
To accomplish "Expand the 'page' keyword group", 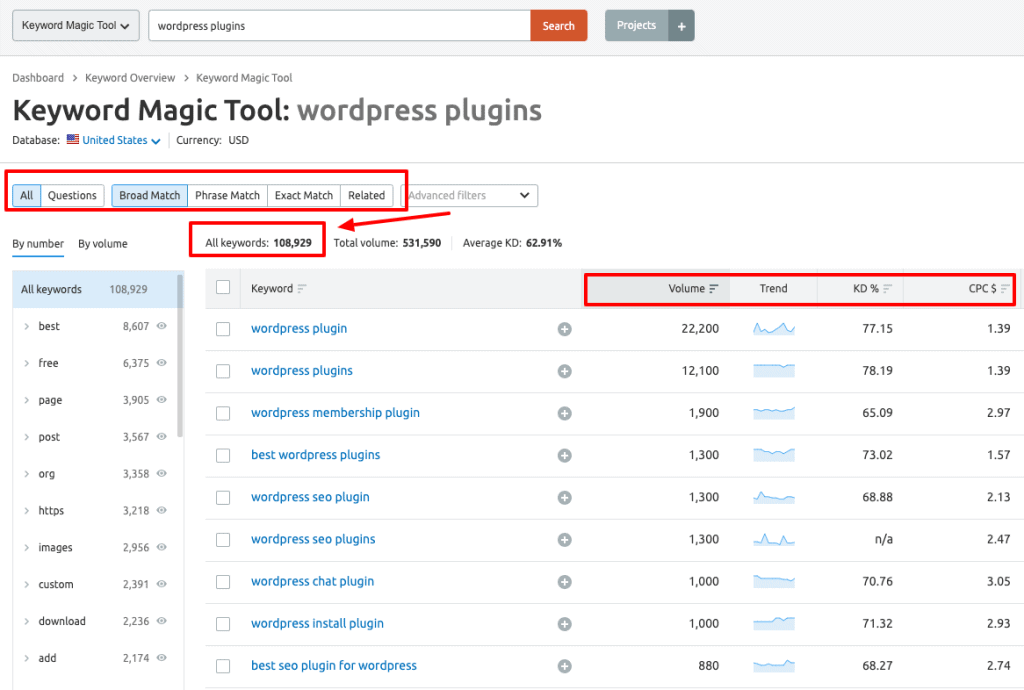I will (x=26, y=400).
